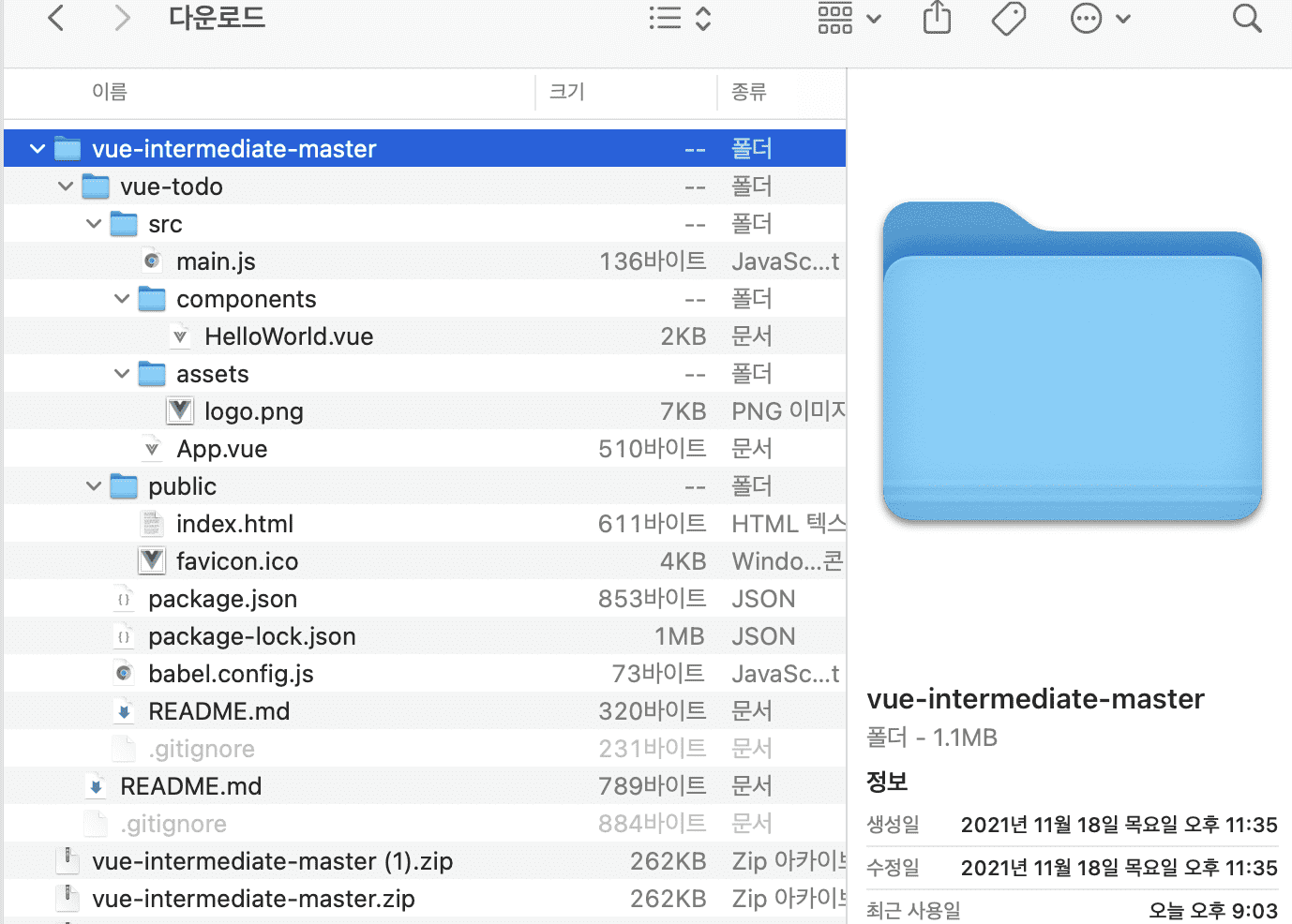This screenshot has width=1292, height=924.
Task: Select the index.html file name
Action: 234,524
